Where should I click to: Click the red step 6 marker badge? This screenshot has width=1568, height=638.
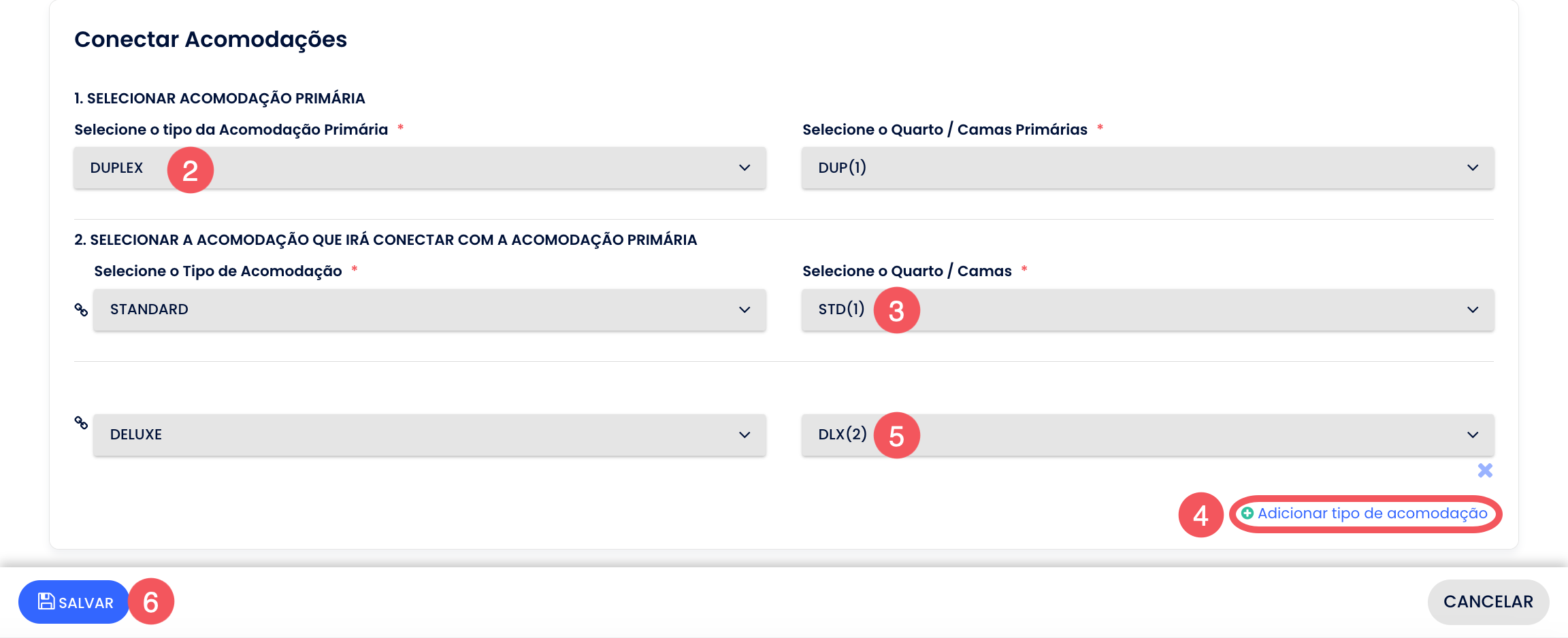[151, 601]
